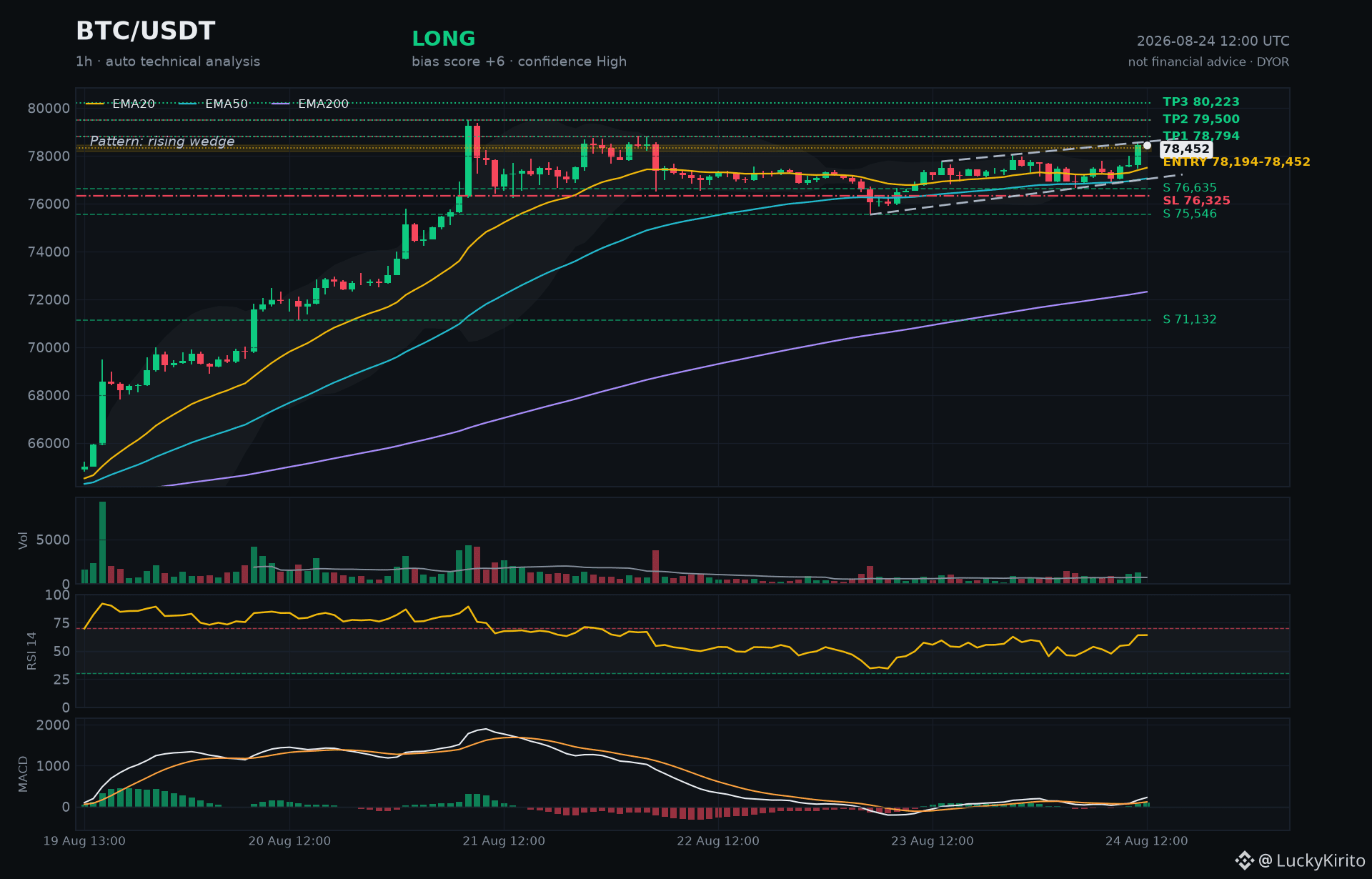The width and height of the screenshot is (1372, 879).
Task: Click the EMA50 legend entry
Action: [214, 104]
